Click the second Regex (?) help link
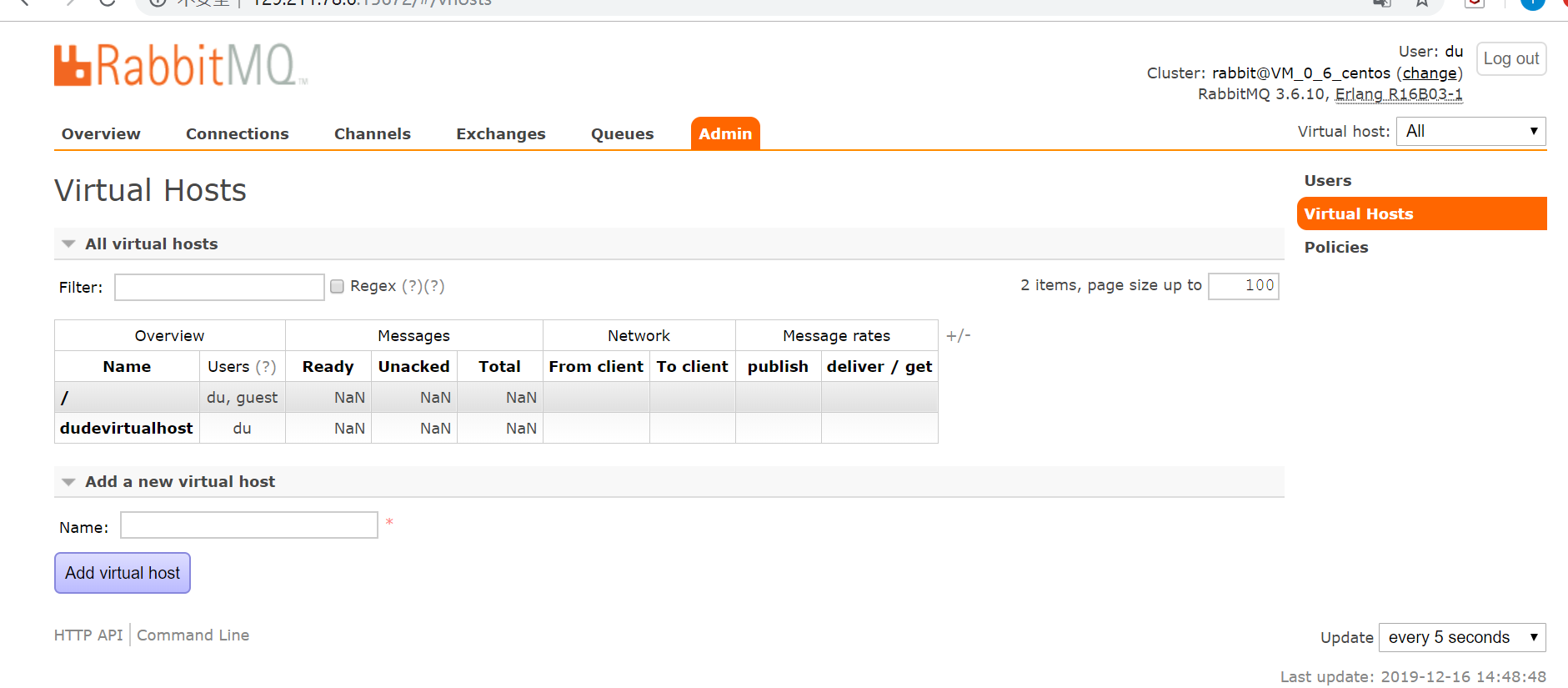Screen dimensions: 1568x688 coord(434,286)
